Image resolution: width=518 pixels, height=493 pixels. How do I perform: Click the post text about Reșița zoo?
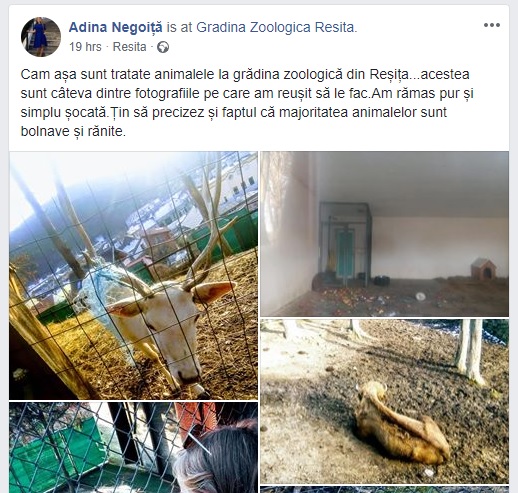[x=247, y=103]
